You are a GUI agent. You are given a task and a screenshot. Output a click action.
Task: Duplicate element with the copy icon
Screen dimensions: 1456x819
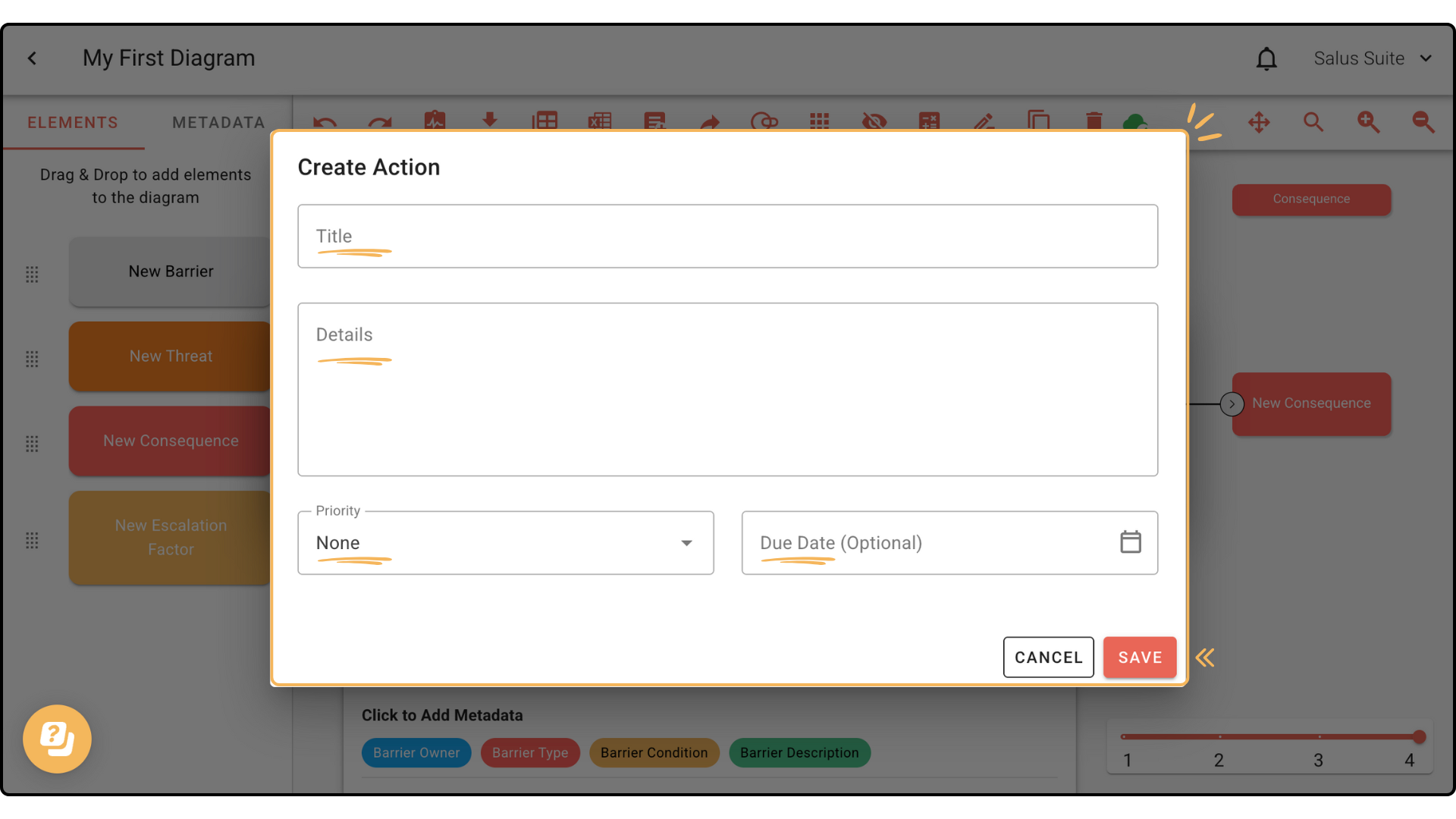(x=1039, y=122)
